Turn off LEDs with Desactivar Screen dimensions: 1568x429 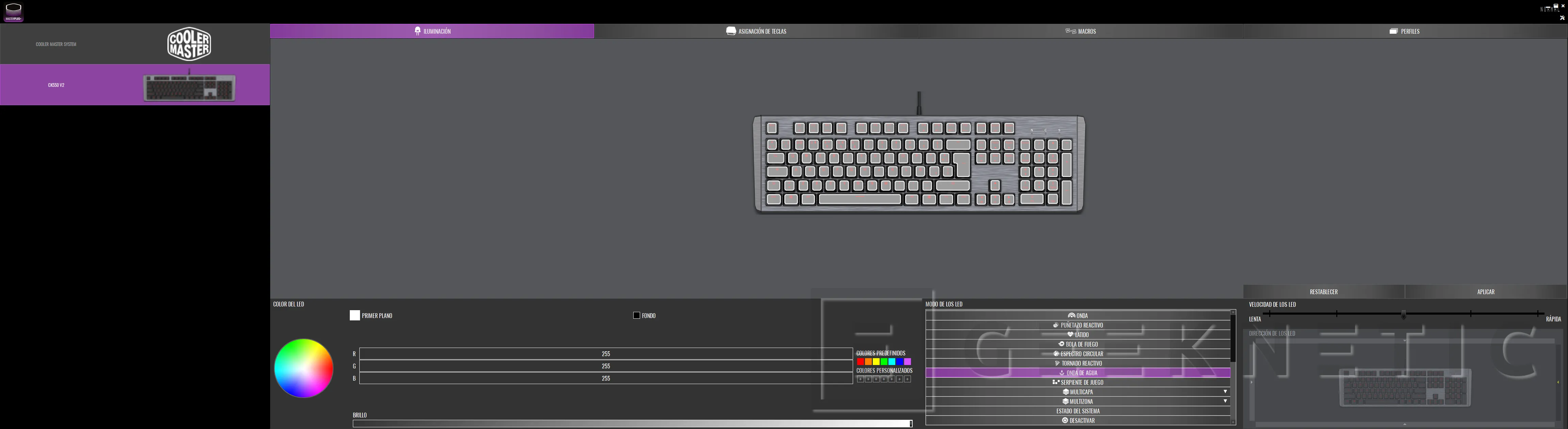coord(1078,420)
